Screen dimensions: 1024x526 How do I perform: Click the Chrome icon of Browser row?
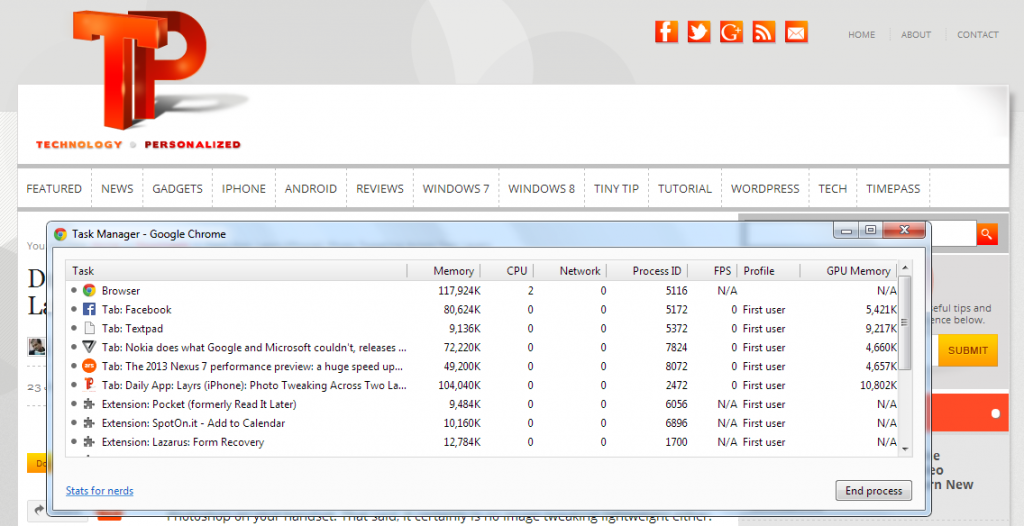tap(89, 290)
